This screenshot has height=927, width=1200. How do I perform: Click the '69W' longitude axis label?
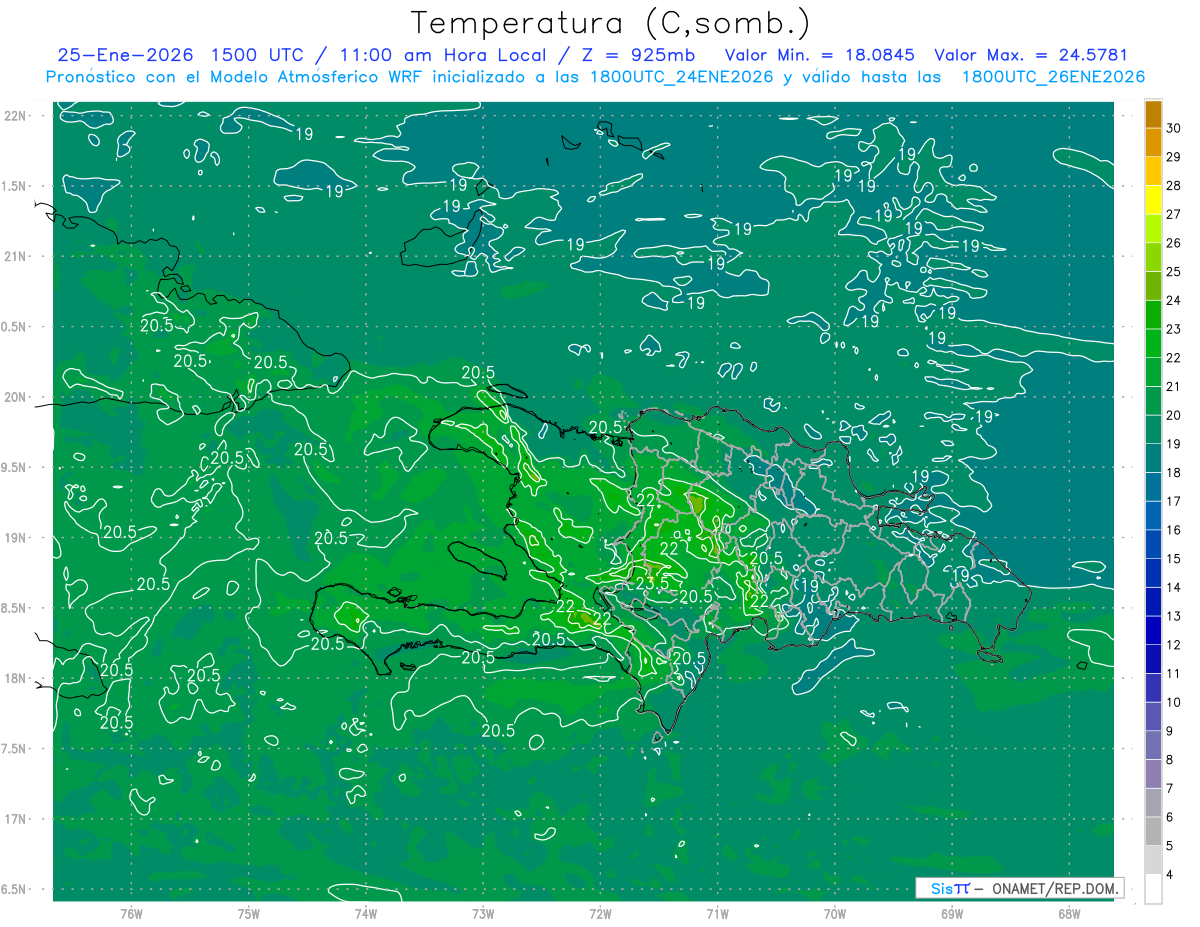coord(952,913)
